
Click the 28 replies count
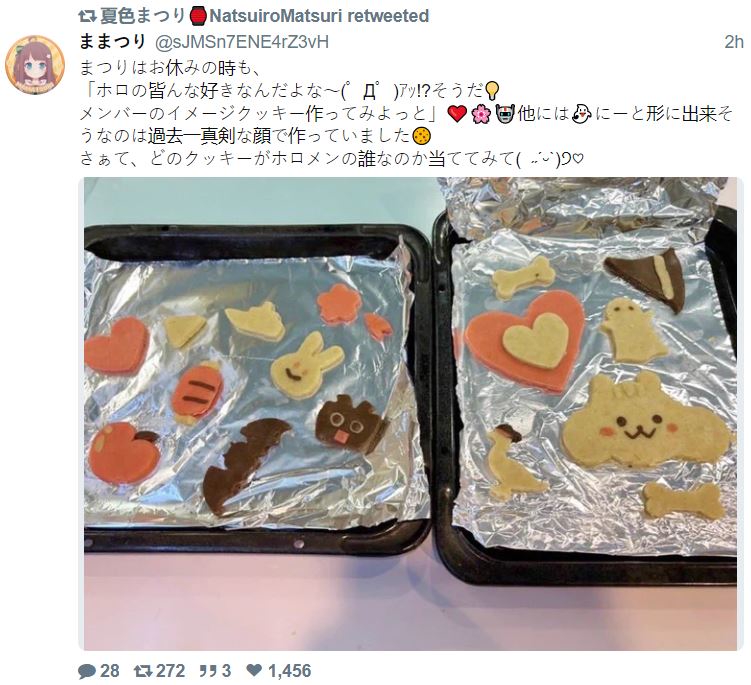pyautogui.click(x=110, y=671)
